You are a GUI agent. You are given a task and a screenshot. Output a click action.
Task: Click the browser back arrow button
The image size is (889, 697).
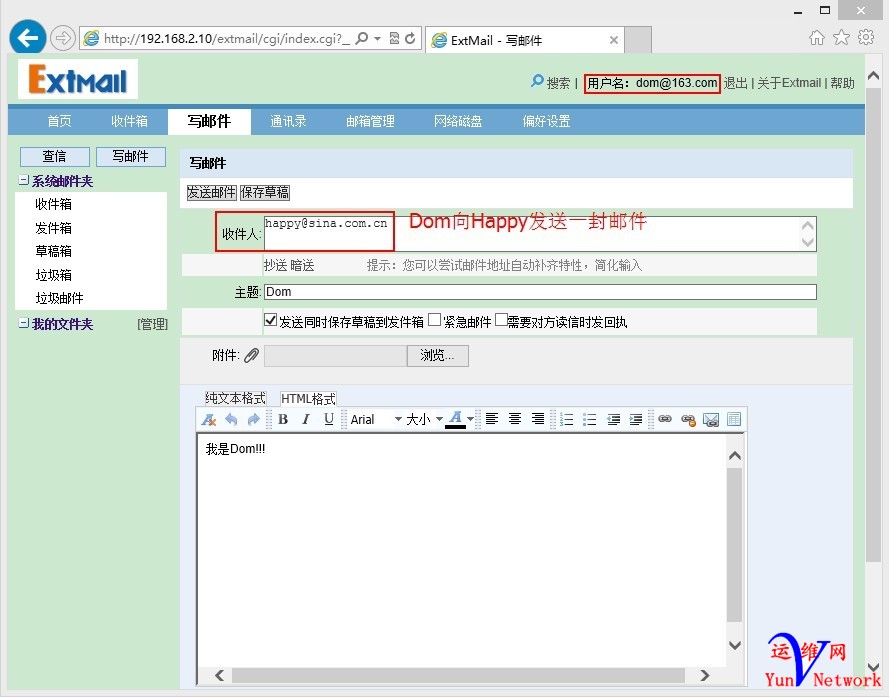pyautogui.click(x=27, y=38)
